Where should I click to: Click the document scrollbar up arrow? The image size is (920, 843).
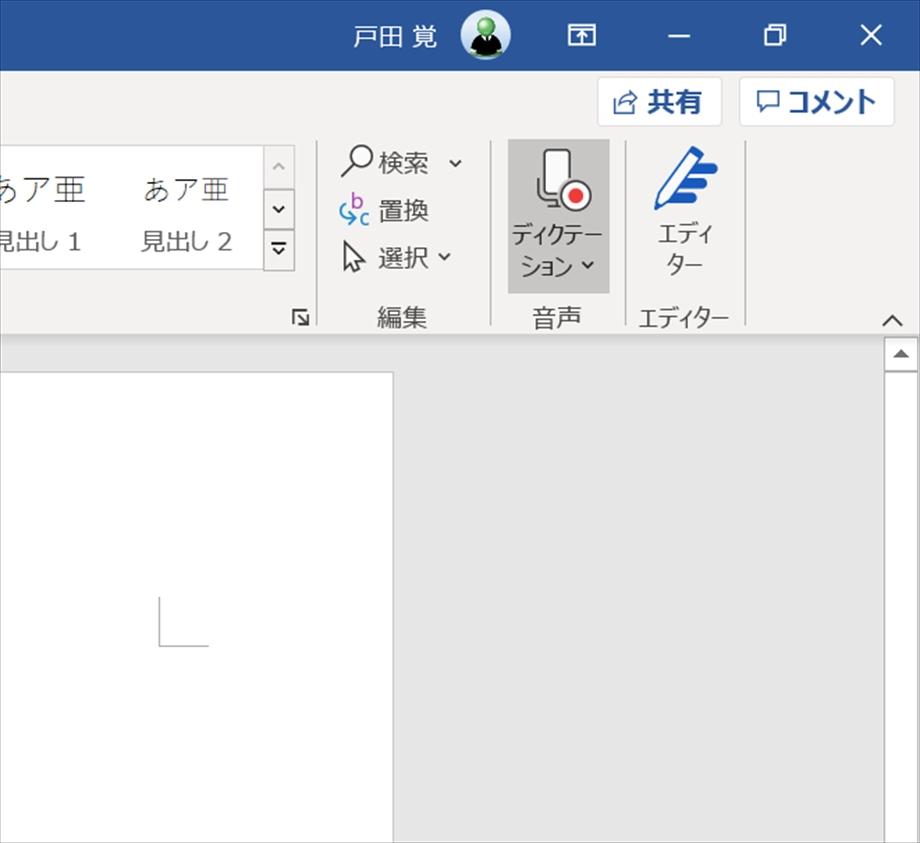pyautogui.click(x=901, y=352)
